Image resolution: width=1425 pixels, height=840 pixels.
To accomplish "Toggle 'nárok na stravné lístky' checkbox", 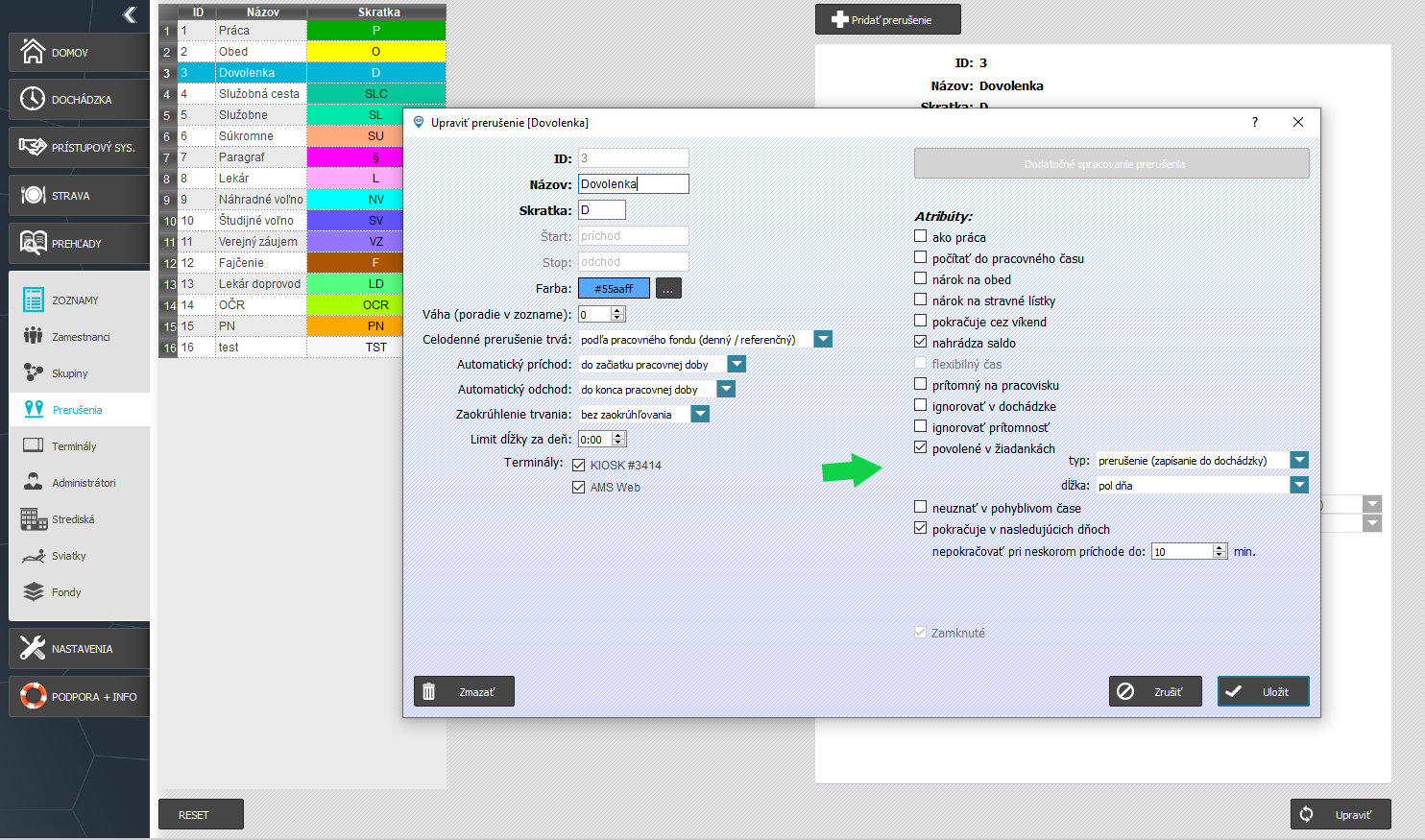I will coord(920,300).
